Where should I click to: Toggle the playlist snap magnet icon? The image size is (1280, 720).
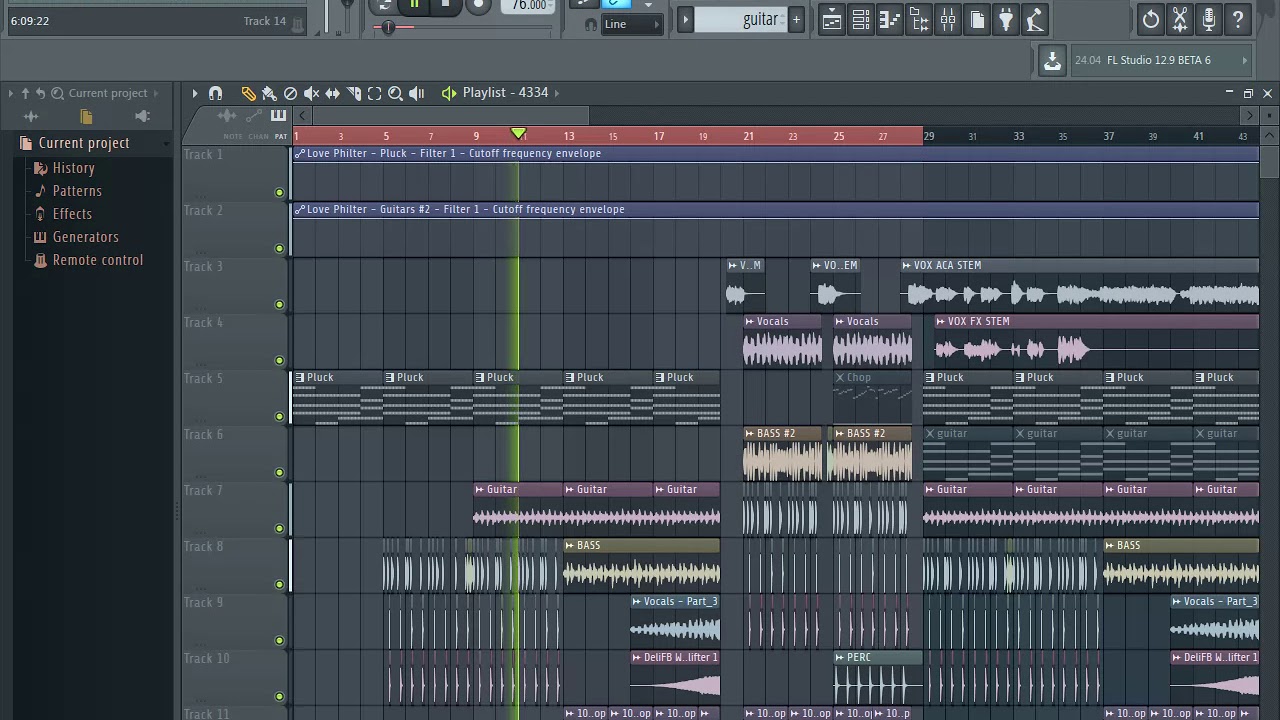tap(215, 93)
